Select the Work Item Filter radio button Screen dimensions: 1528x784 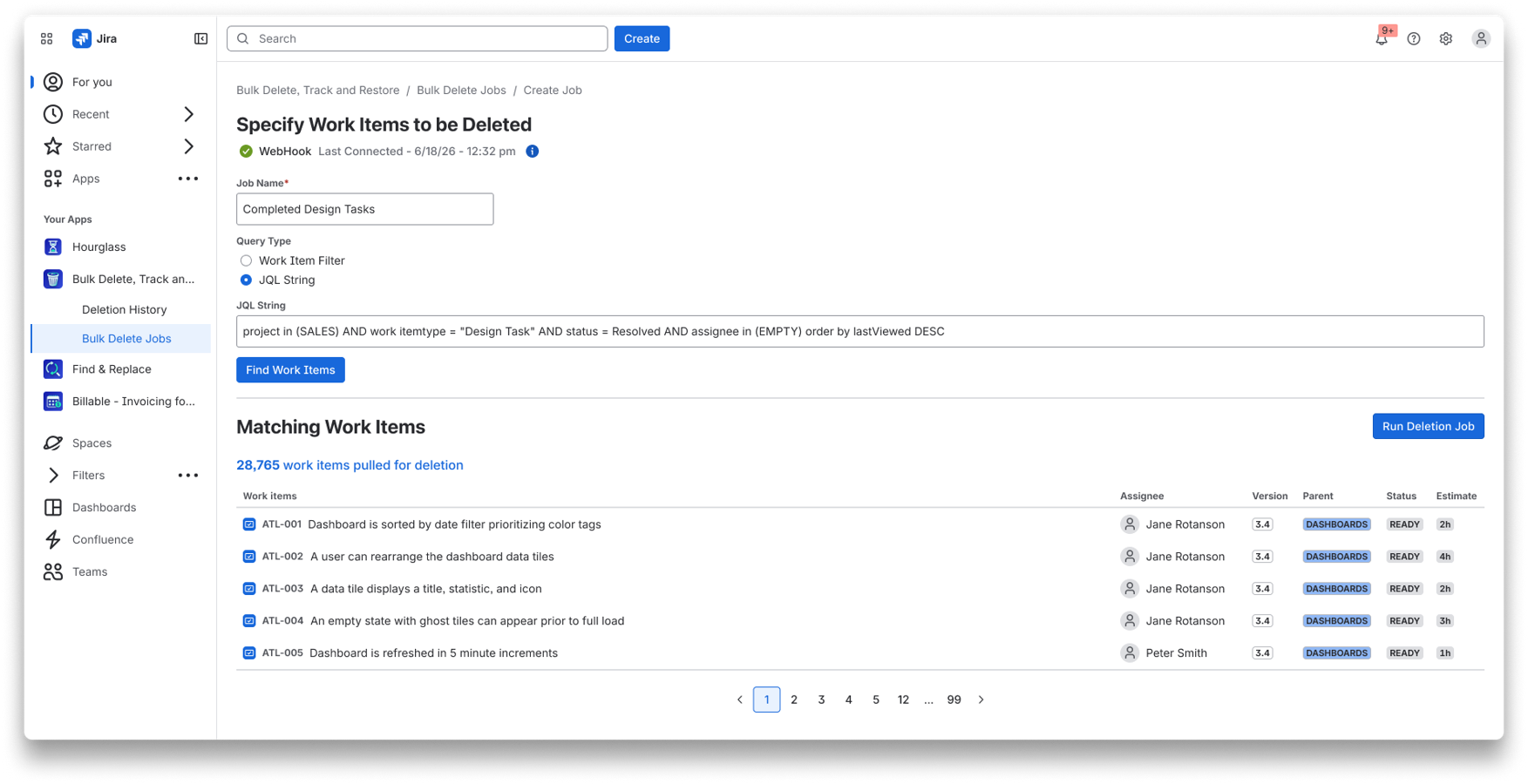[246, 260]
